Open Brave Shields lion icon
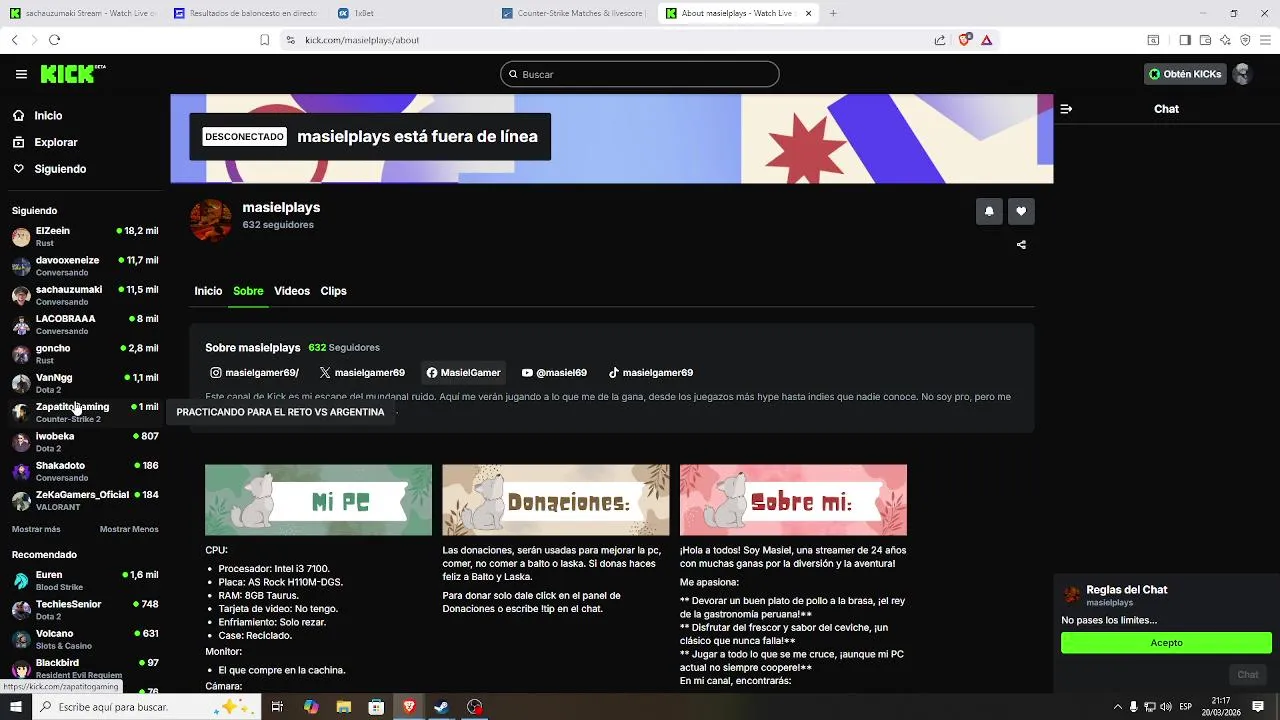Image resolution: width=1280 pixels, height=720 pixels. (964, 40)
